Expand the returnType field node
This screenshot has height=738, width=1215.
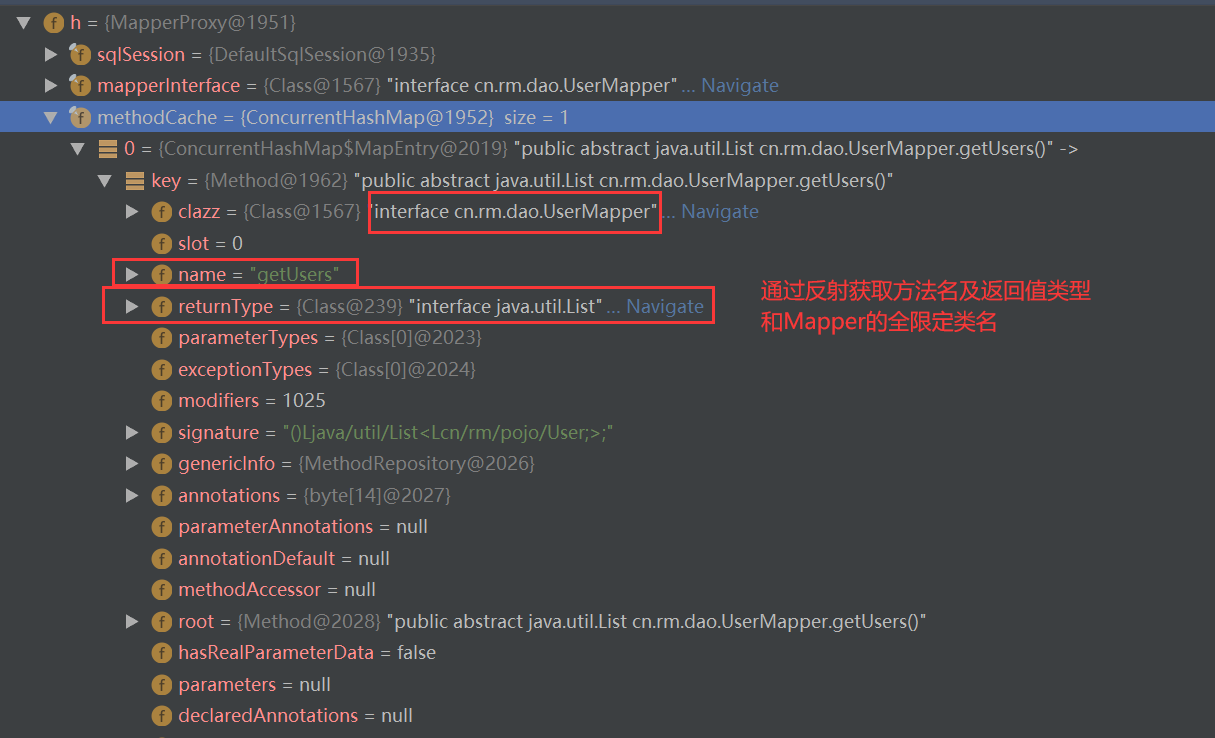132,306
